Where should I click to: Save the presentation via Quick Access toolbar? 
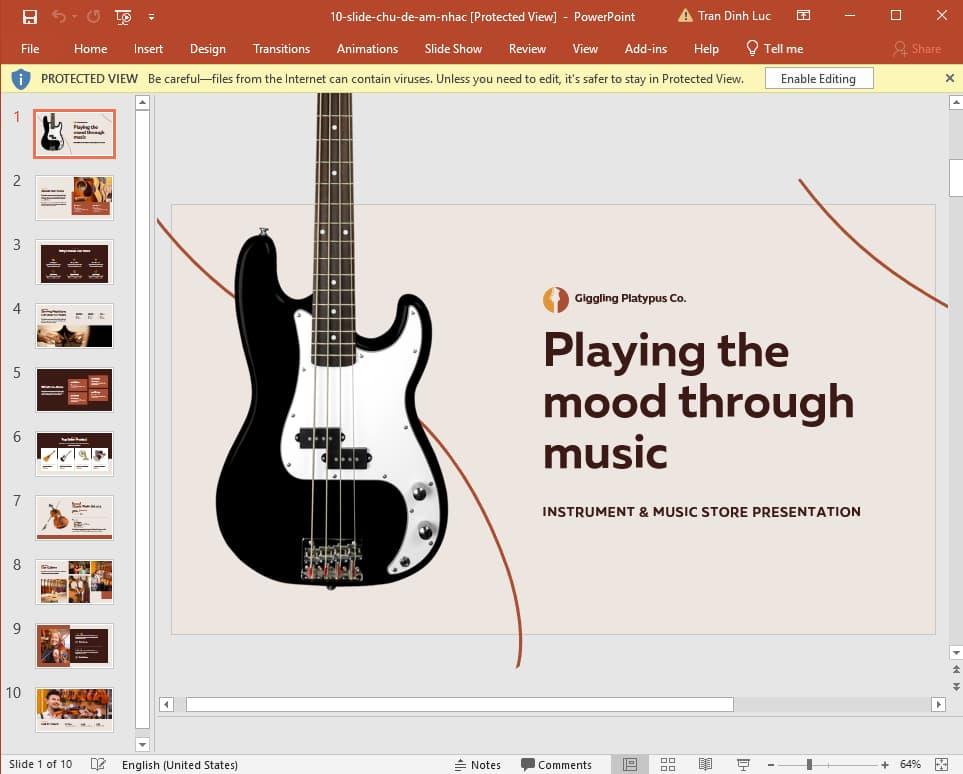click(x=29, y=17)
